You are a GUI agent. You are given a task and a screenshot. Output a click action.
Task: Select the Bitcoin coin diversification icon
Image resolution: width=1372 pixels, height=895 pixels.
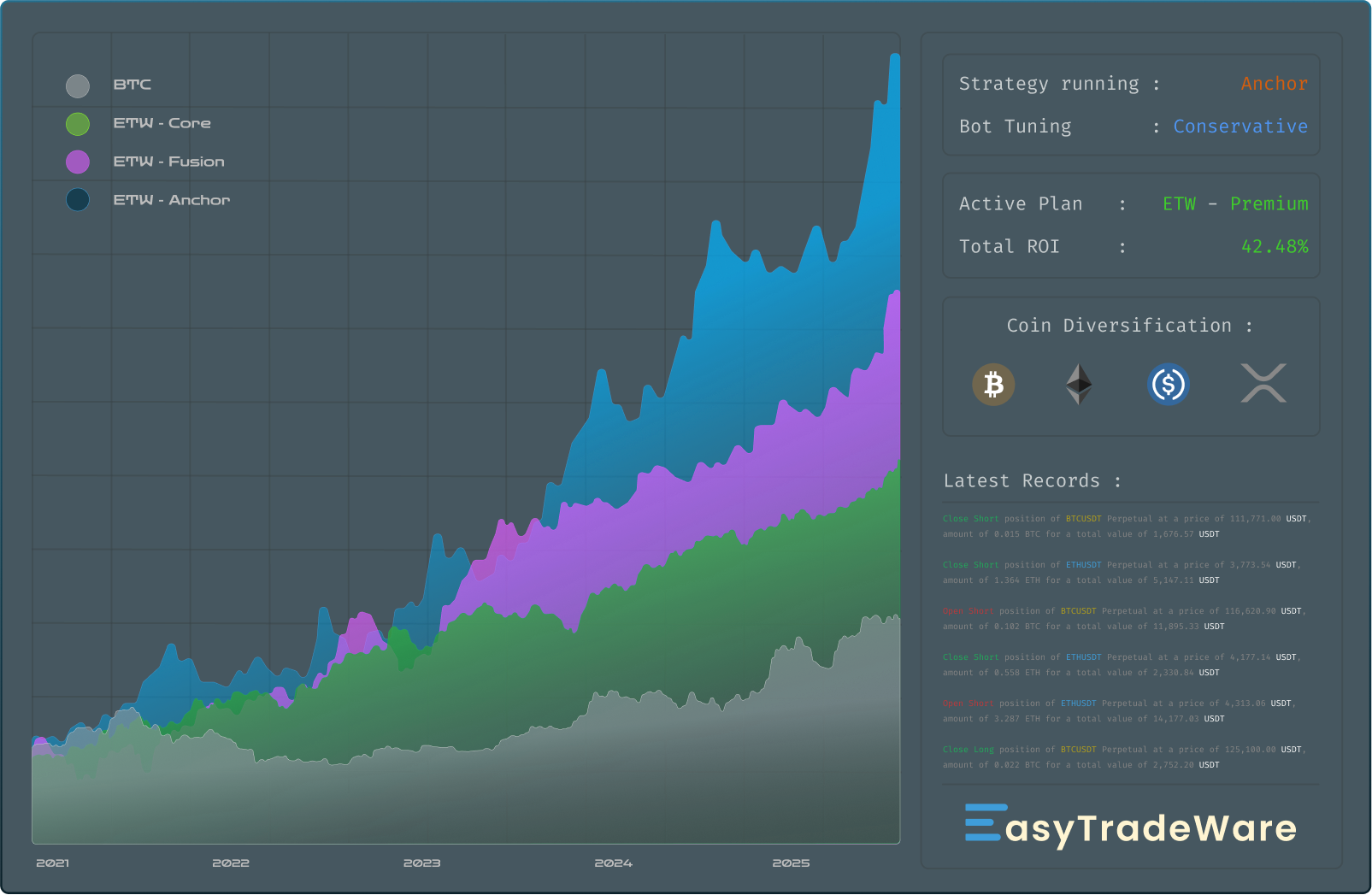[x=993, y=385]
